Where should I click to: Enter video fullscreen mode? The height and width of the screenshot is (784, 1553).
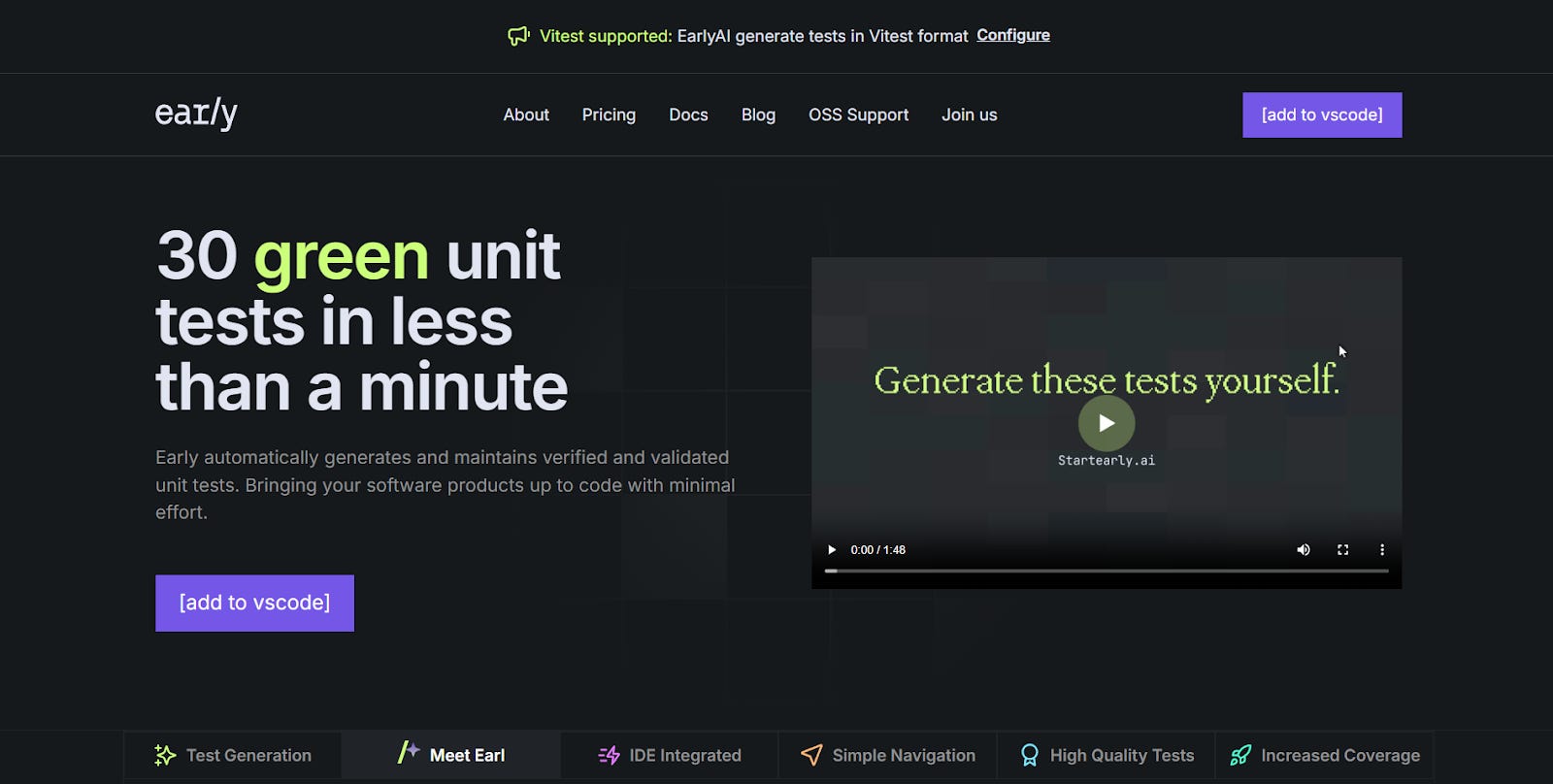(1343, 549)
